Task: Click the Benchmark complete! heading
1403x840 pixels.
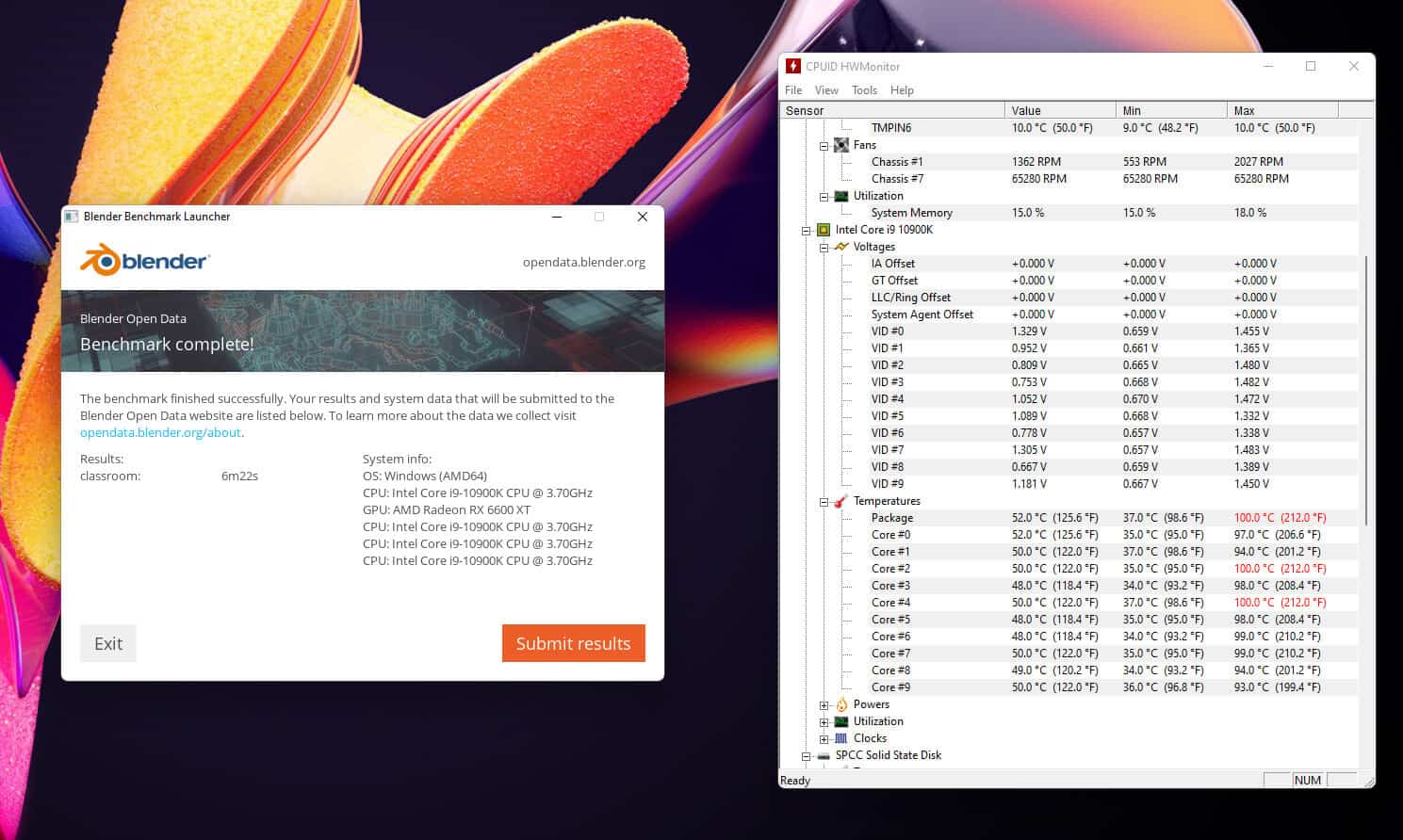Action: (167, 344)
